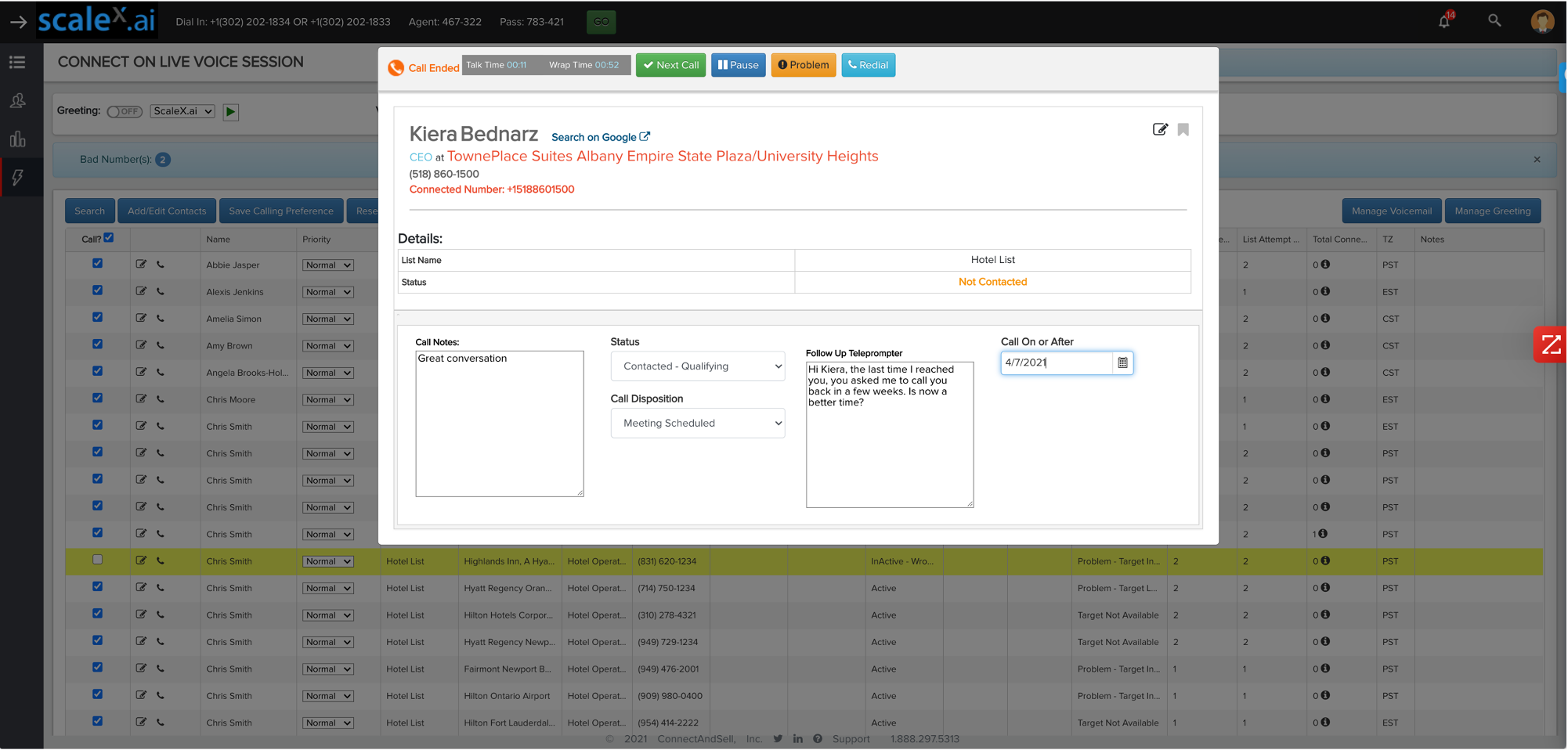The image size is (1568, 750).
Task: Click the Manage Voicemail button
Action: 1392,211
